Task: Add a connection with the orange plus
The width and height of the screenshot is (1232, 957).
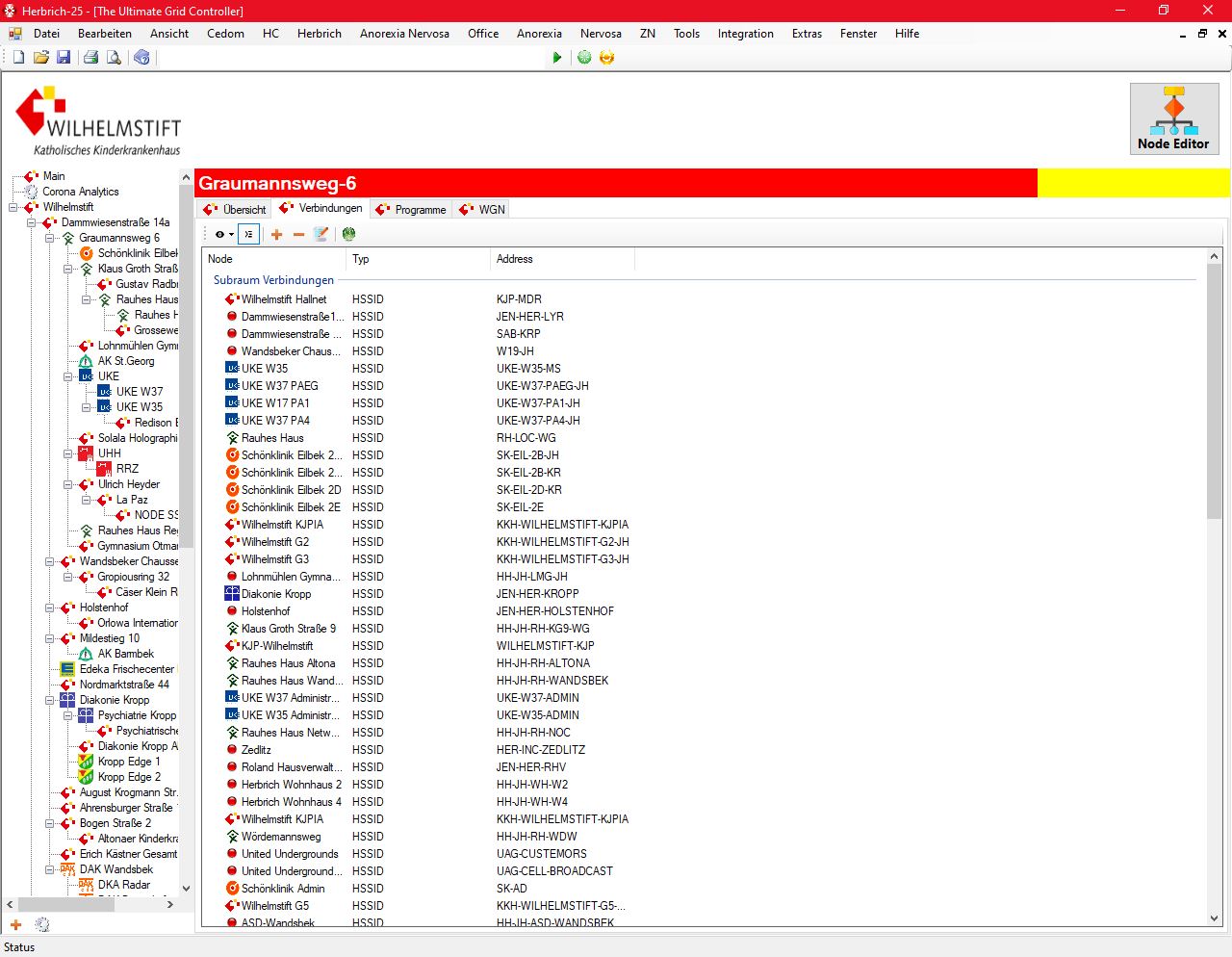Action: click(x=277, y=234)
